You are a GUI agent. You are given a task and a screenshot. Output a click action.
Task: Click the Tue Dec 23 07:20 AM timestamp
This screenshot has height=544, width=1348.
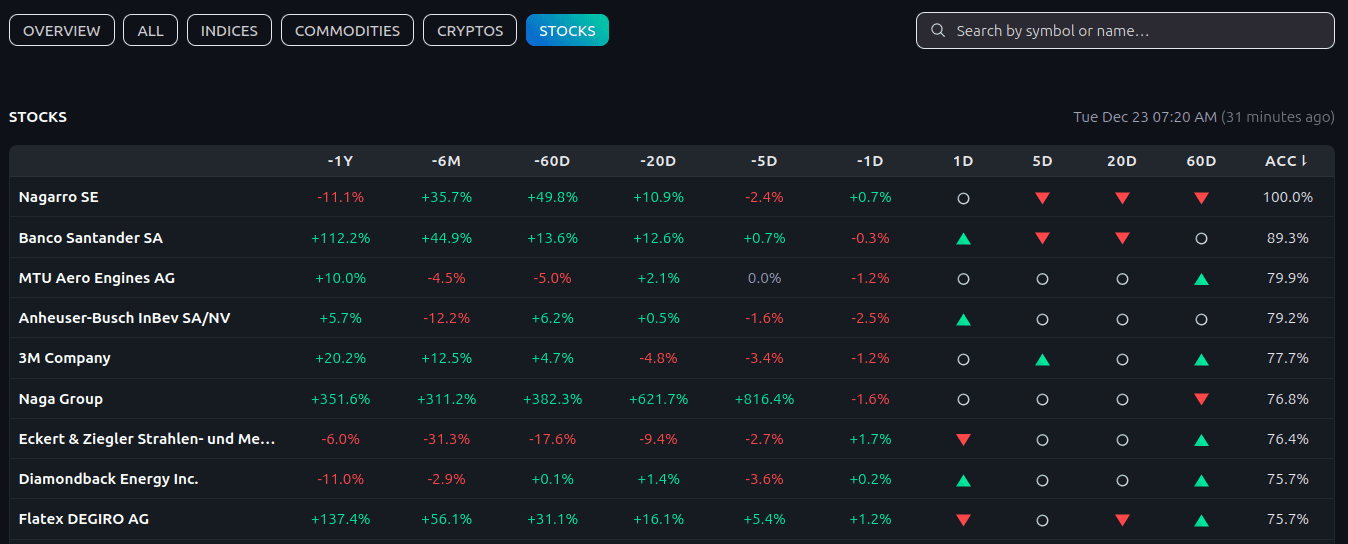1145,117
